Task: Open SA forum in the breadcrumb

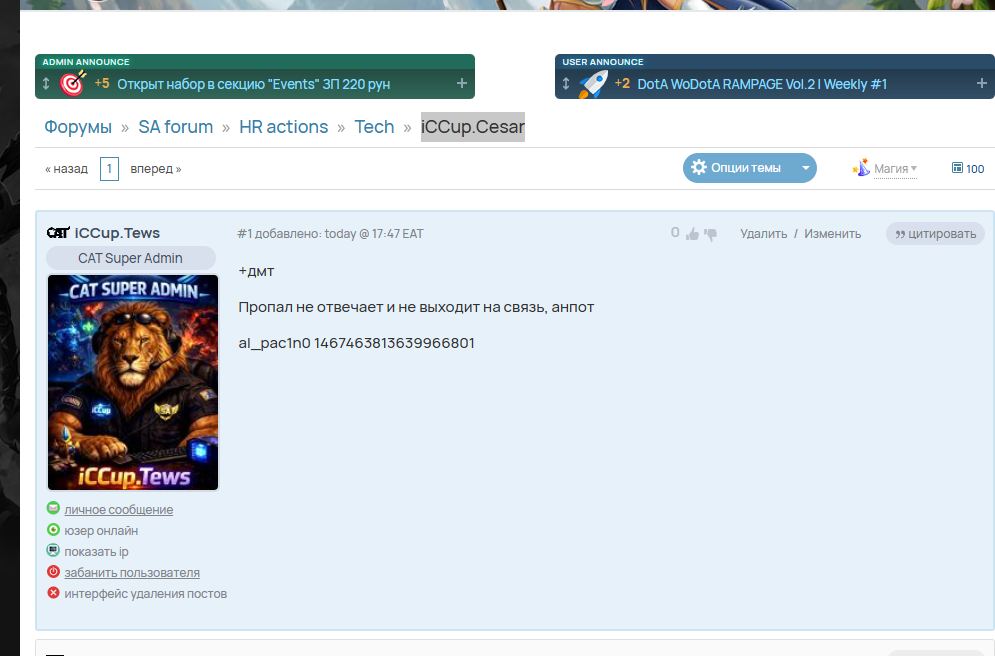Action: [176, 127]
